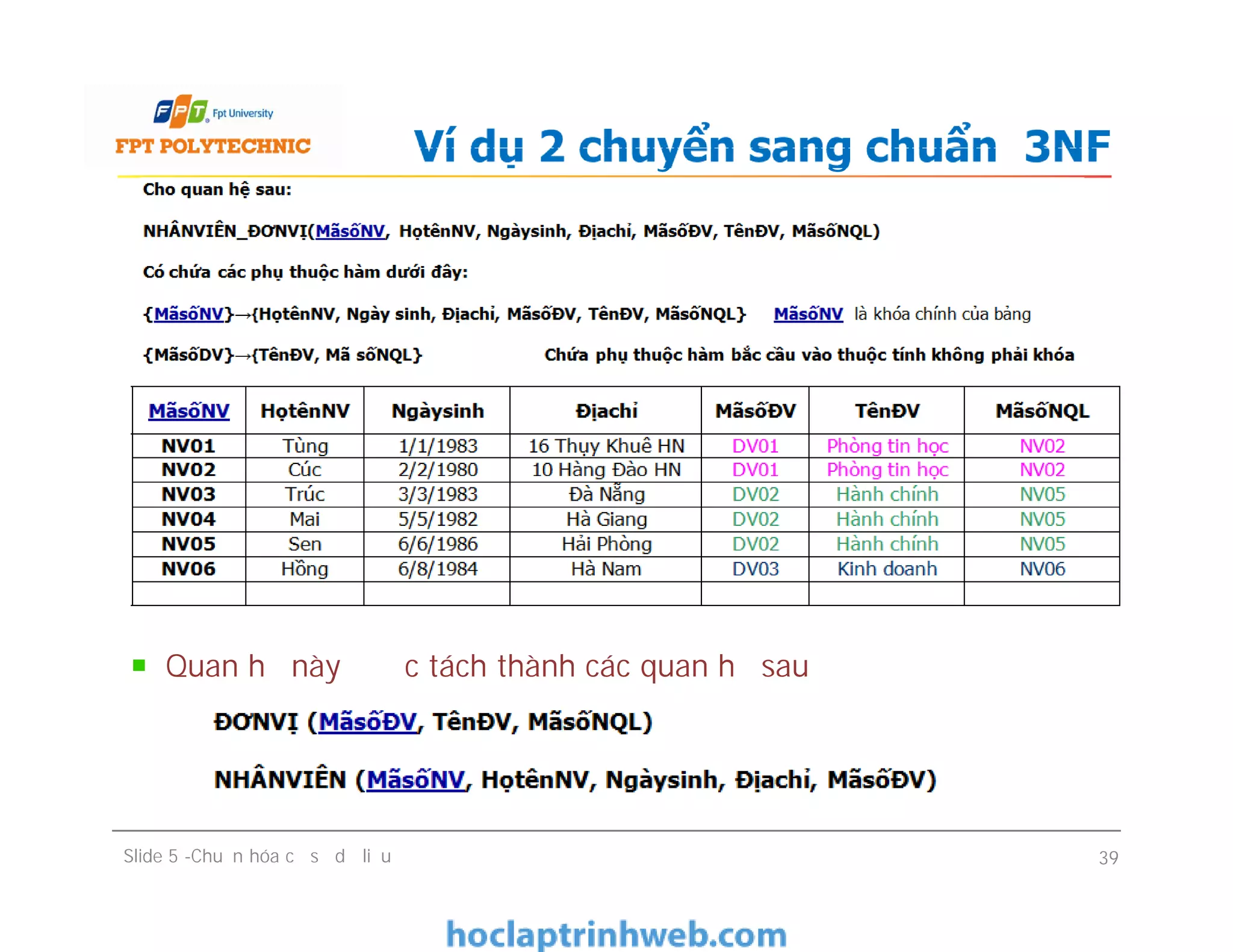Click the name Tùng
Image resolution: width=1233 pixels, height=952 pixels.
(305, 446)
